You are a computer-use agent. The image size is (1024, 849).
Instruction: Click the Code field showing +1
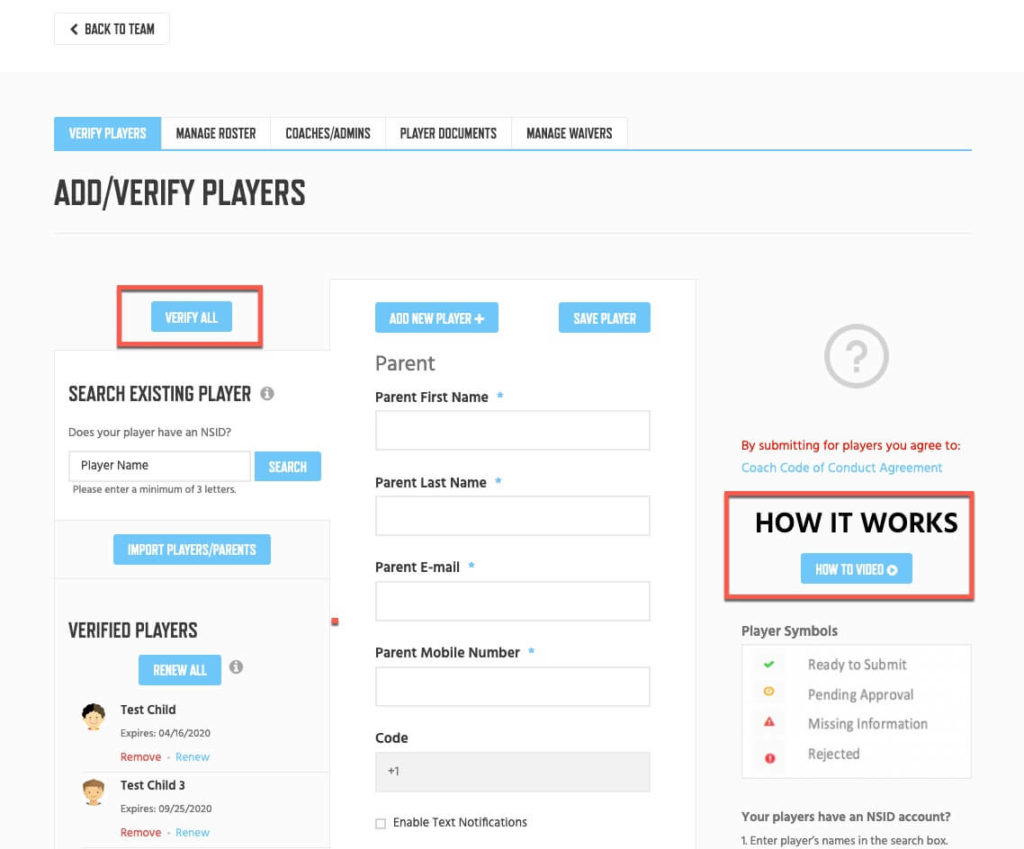point(513,772)
